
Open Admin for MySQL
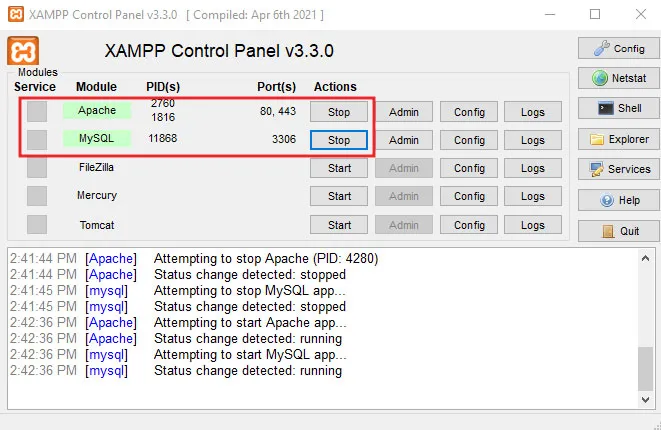pyautogui.click(x=404, y=140)
